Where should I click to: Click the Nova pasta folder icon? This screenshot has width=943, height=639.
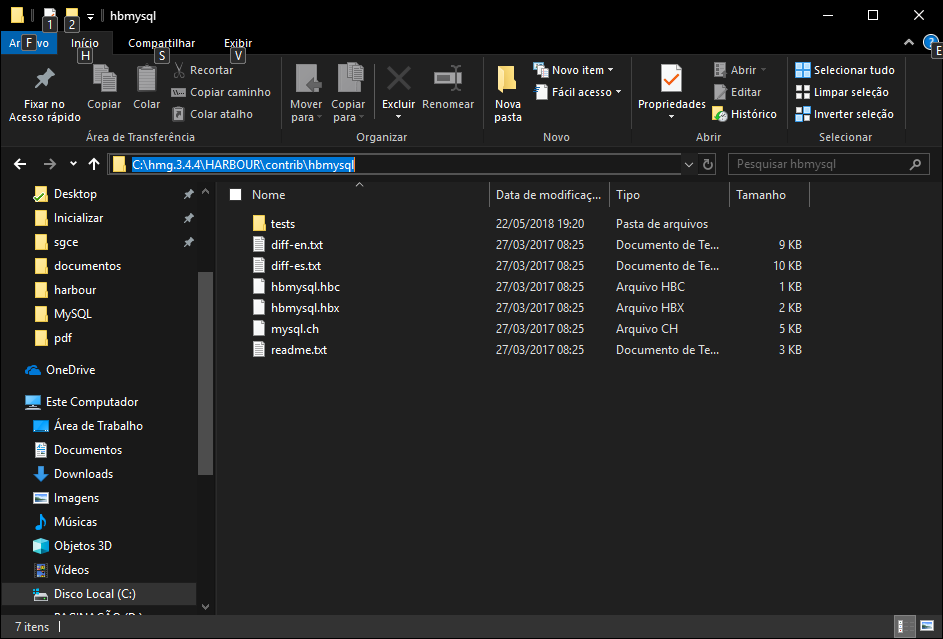(x=507, y=79)
